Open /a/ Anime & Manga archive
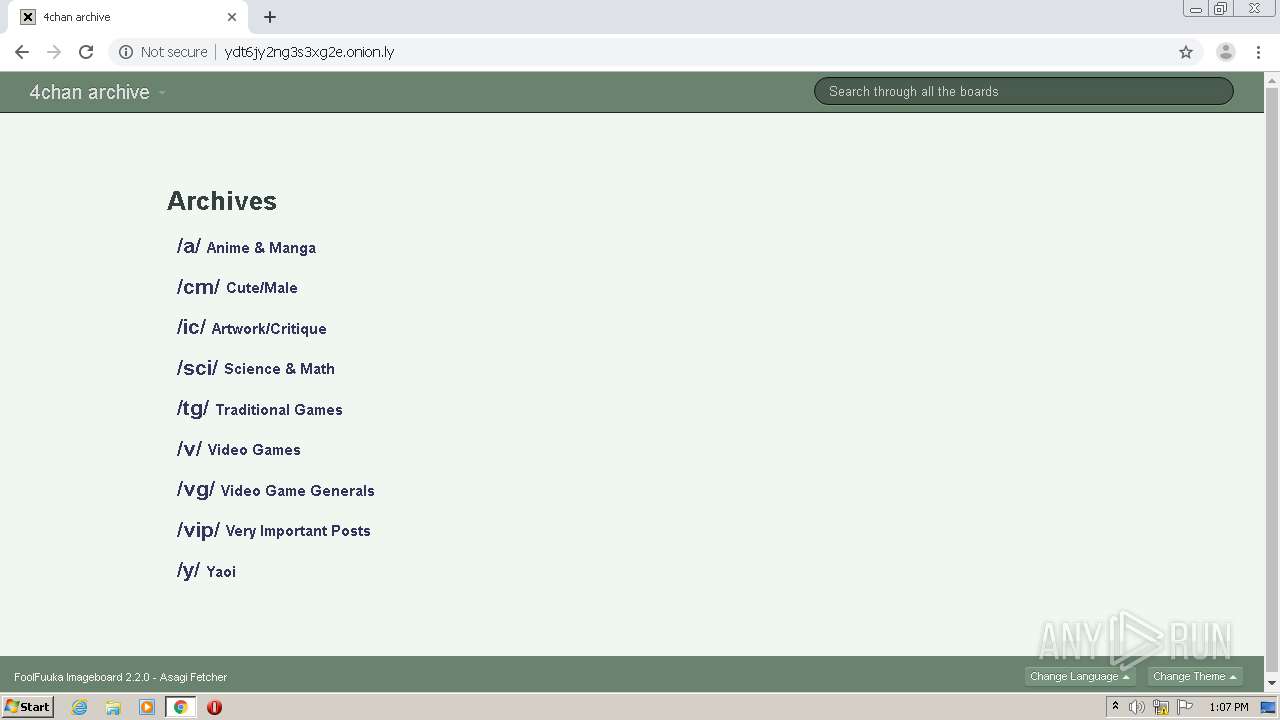1280x720 pixels. [246, 246]
